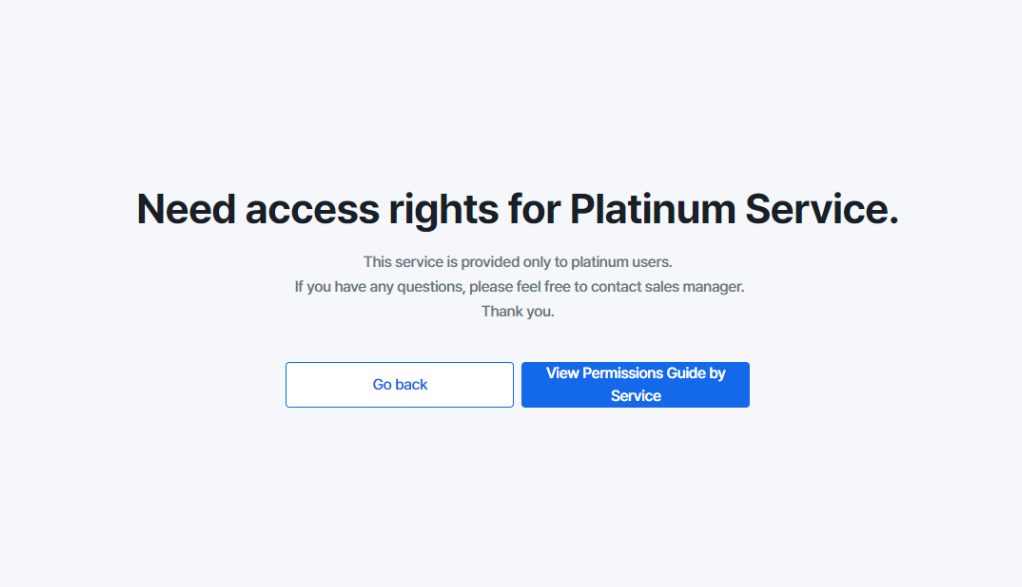Select the white outlined Go back button
The height and width of the screenshot is (587, 1022).
[x=400, y=385]
